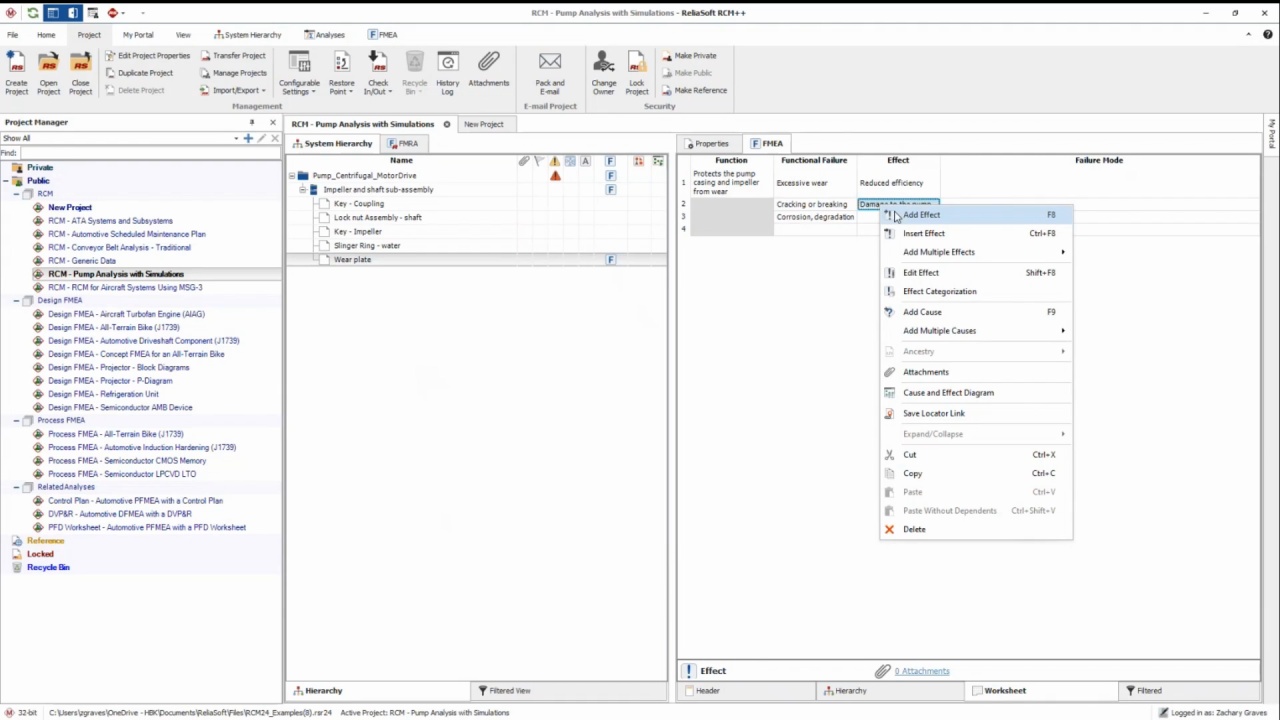Viewport: 1280px width, 720px height.
Task: Click the warning triangle column header
Action: pos(554,161)
